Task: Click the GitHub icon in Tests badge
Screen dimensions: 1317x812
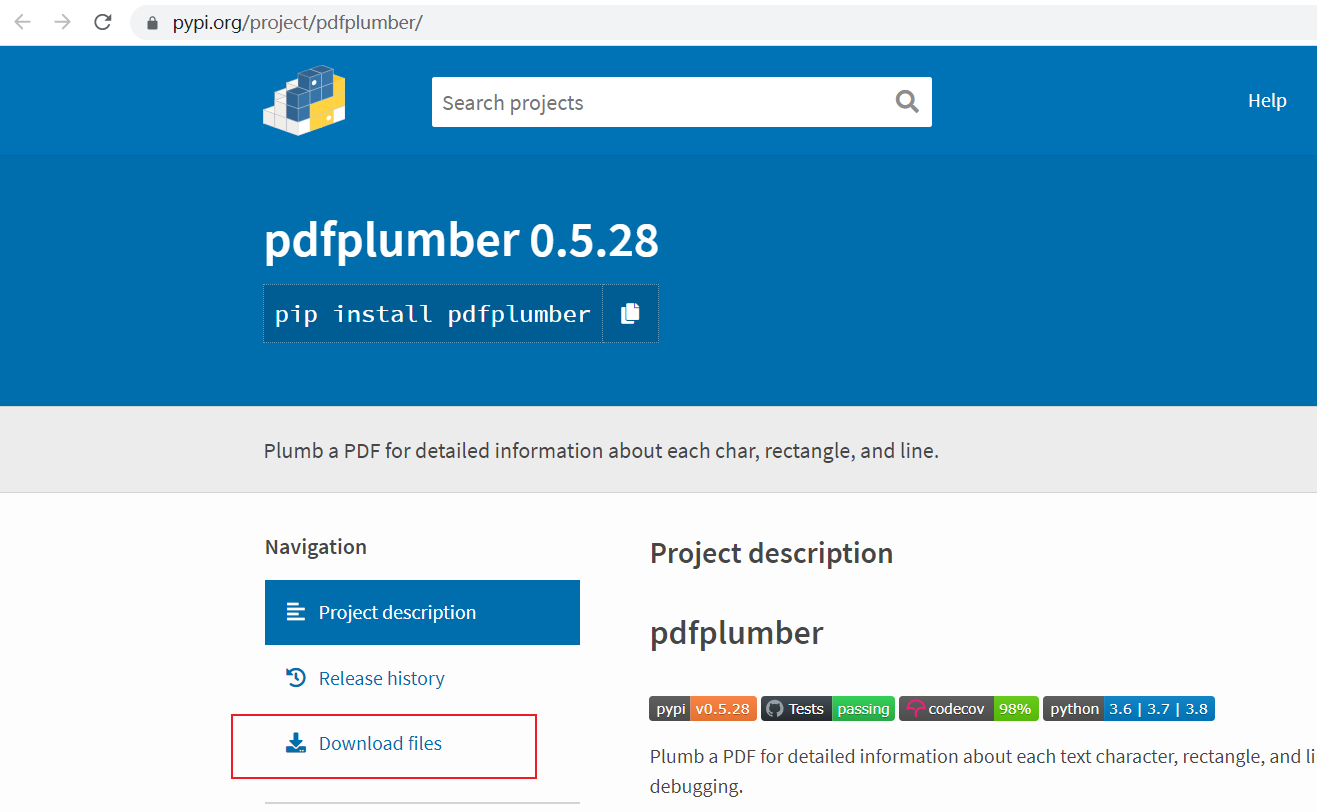Action: pyautogui.click(x=773, y=709)
